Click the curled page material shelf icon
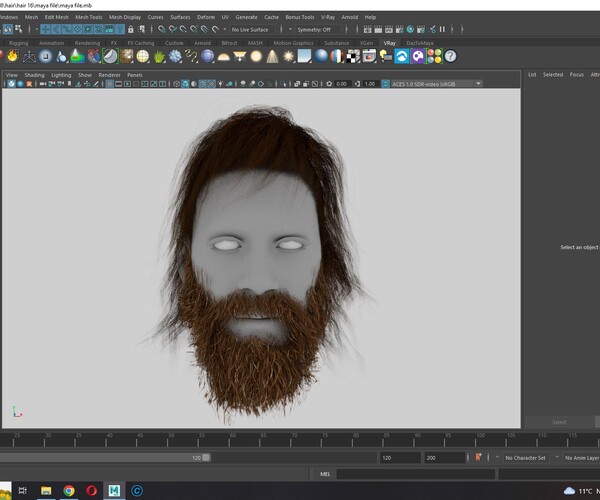 (x=111, y=56)
